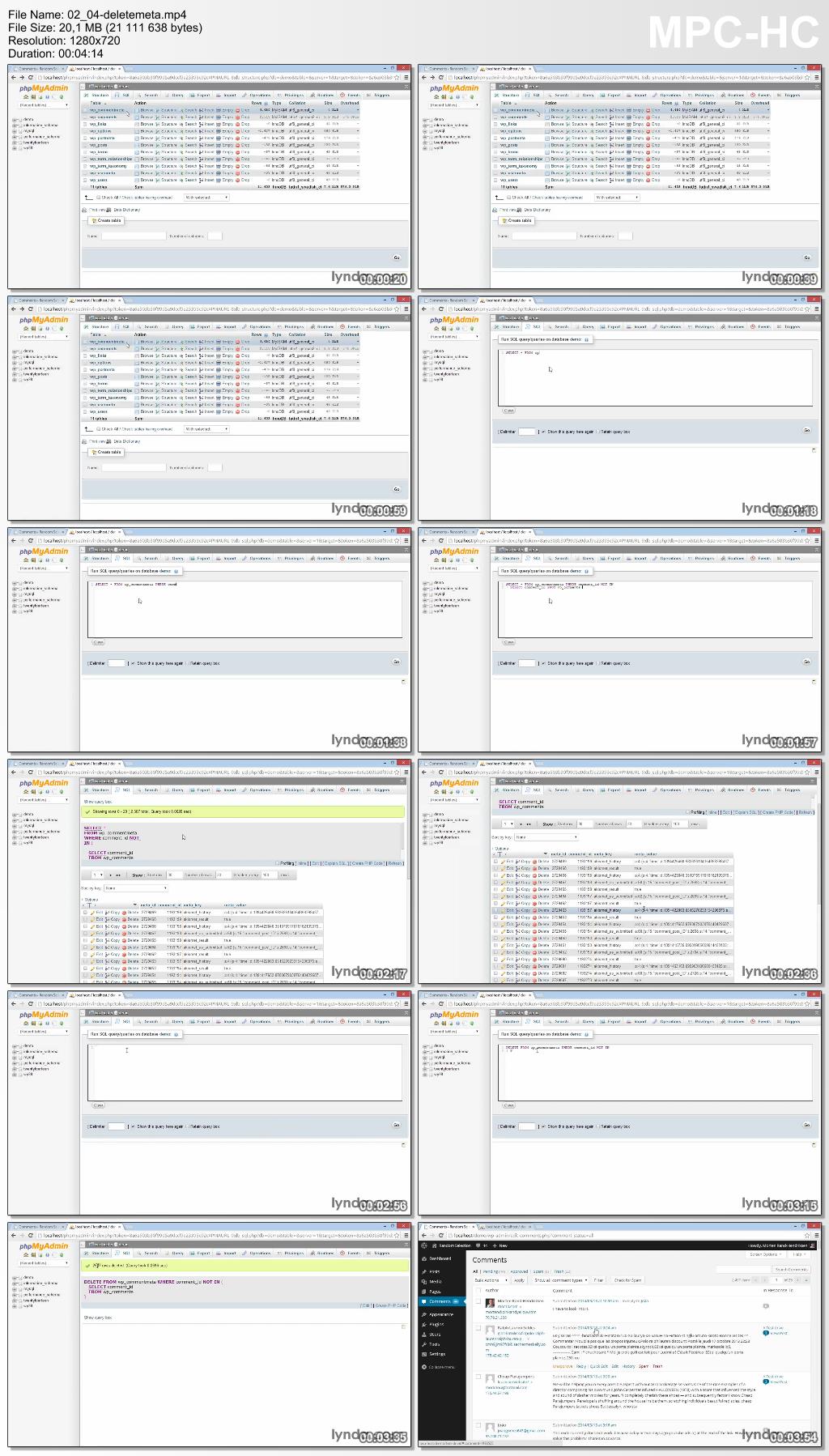This screenshot has width=829, height=1456.
Task: In the 00:00:59 frame, switch to the Operations tab
Action: coord(257,326)
